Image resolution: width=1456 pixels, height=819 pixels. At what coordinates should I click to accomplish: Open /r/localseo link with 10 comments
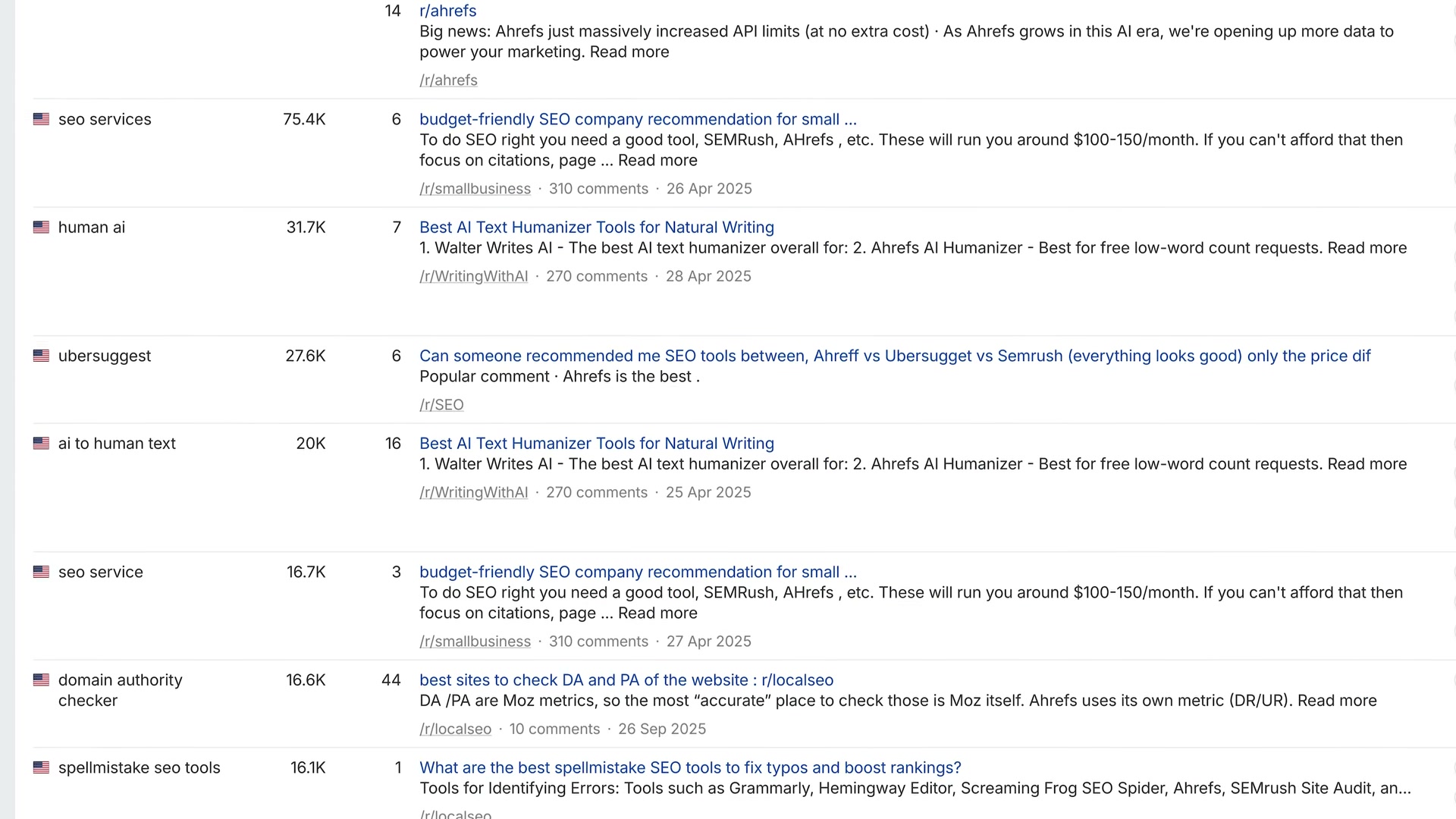coord(455,730)
